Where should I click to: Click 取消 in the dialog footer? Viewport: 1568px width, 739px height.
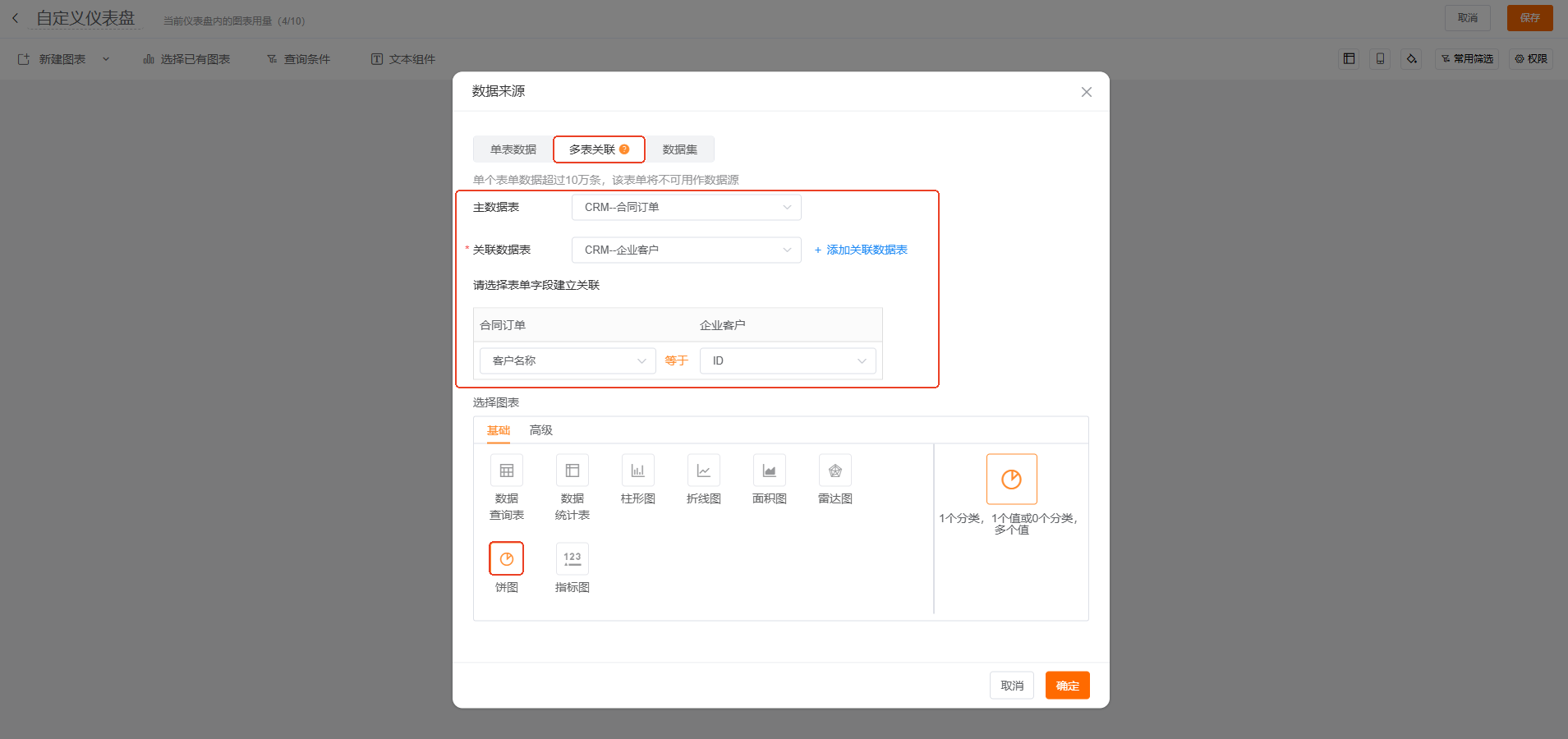[1011, 686]
